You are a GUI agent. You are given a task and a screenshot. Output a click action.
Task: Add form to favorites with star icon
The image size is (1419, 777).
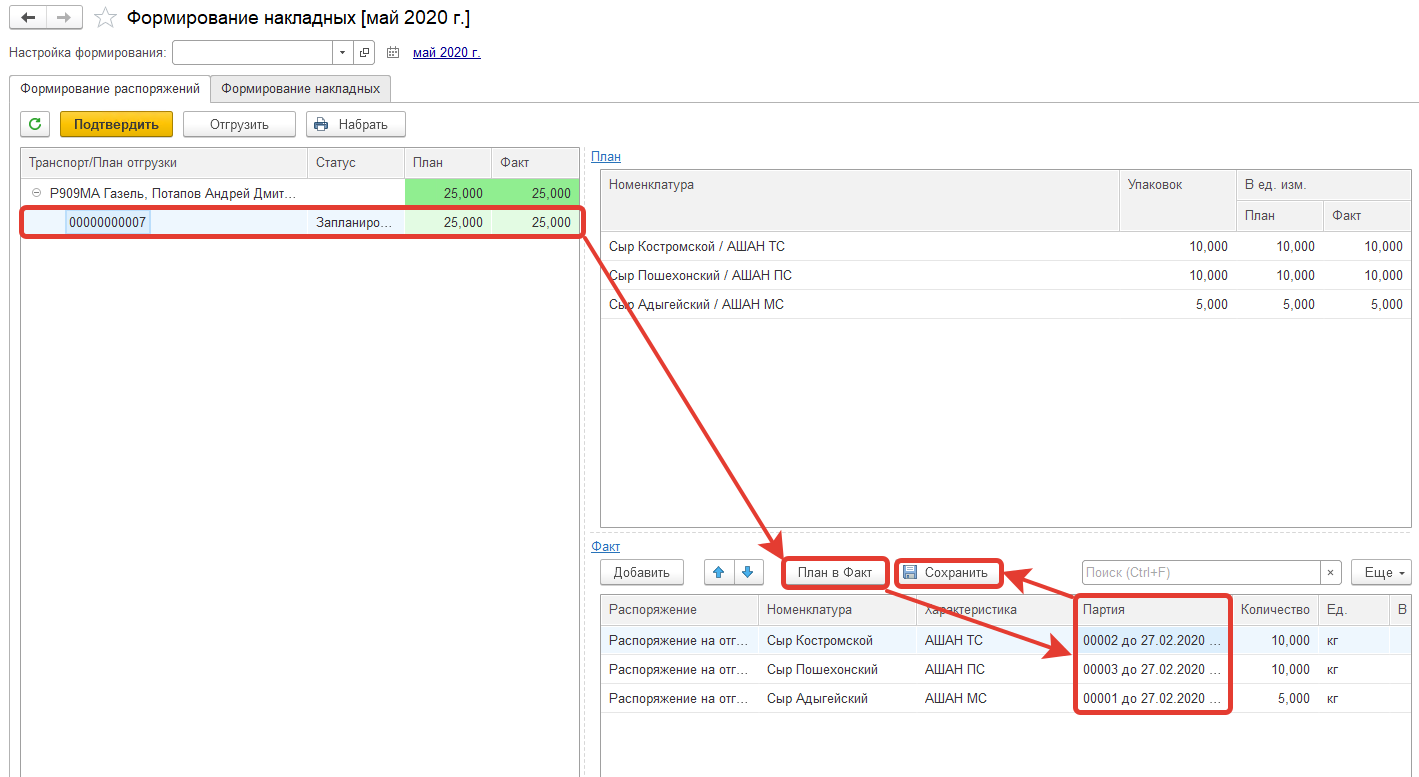click(x=105, y=18)
